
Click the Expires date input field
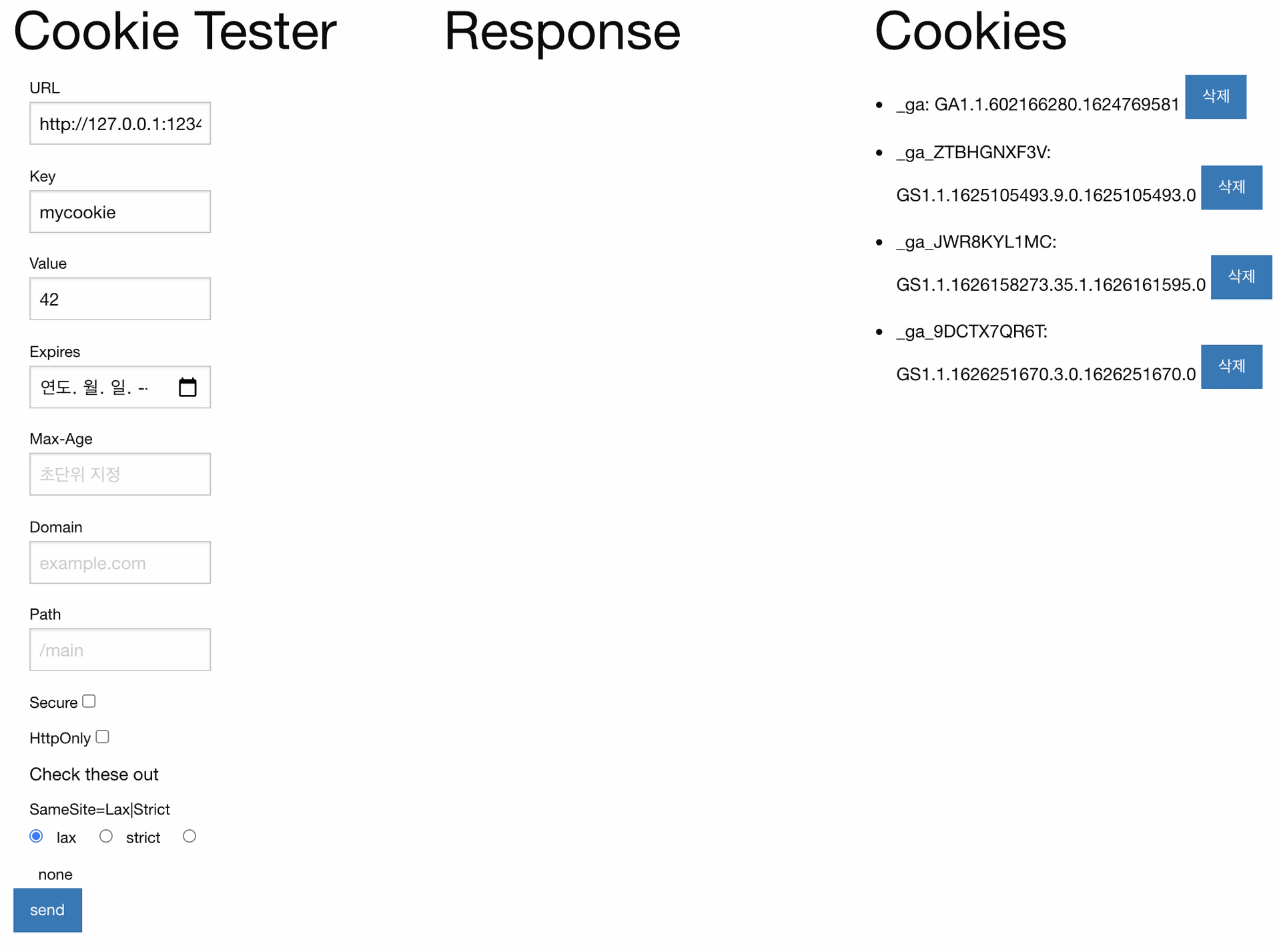click(120, 387)
